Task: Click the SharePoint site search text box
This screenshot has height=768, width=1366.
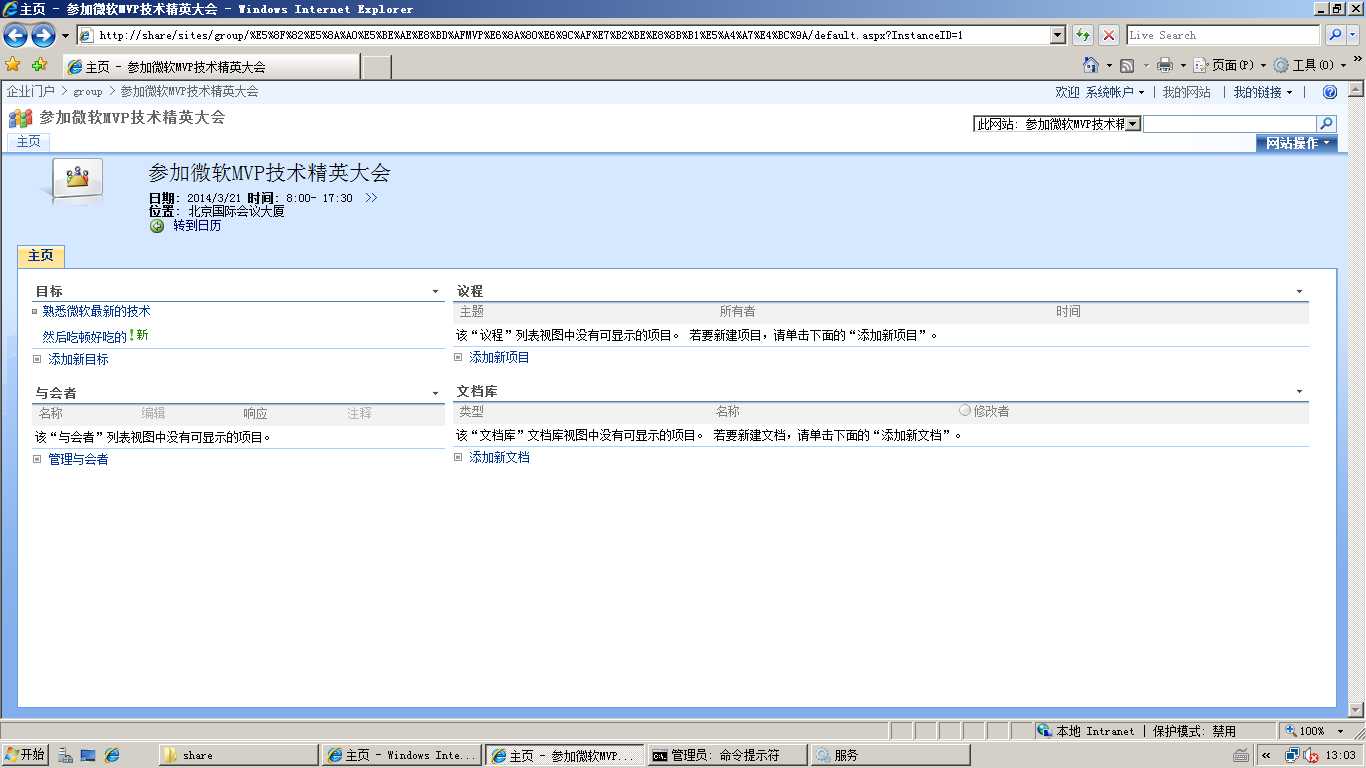Action: (x=1229, y=124)
